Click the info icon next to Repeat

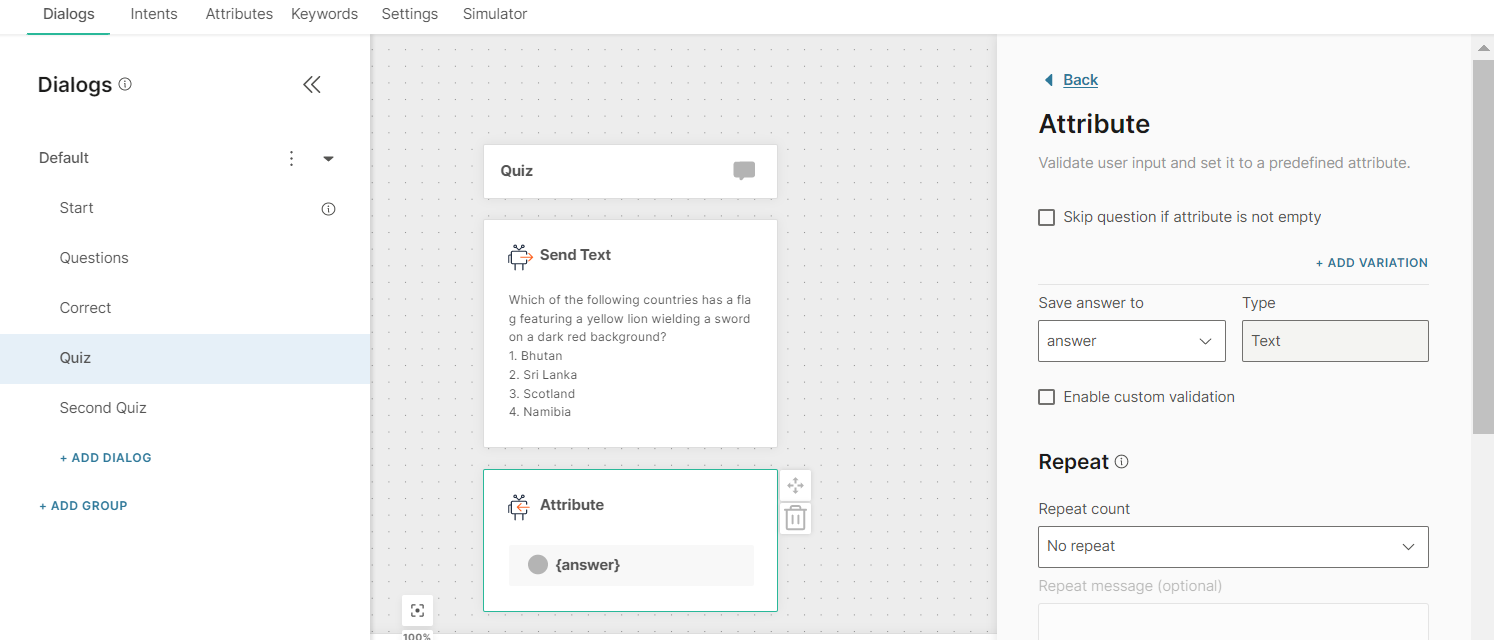(x=1121, y=462)
